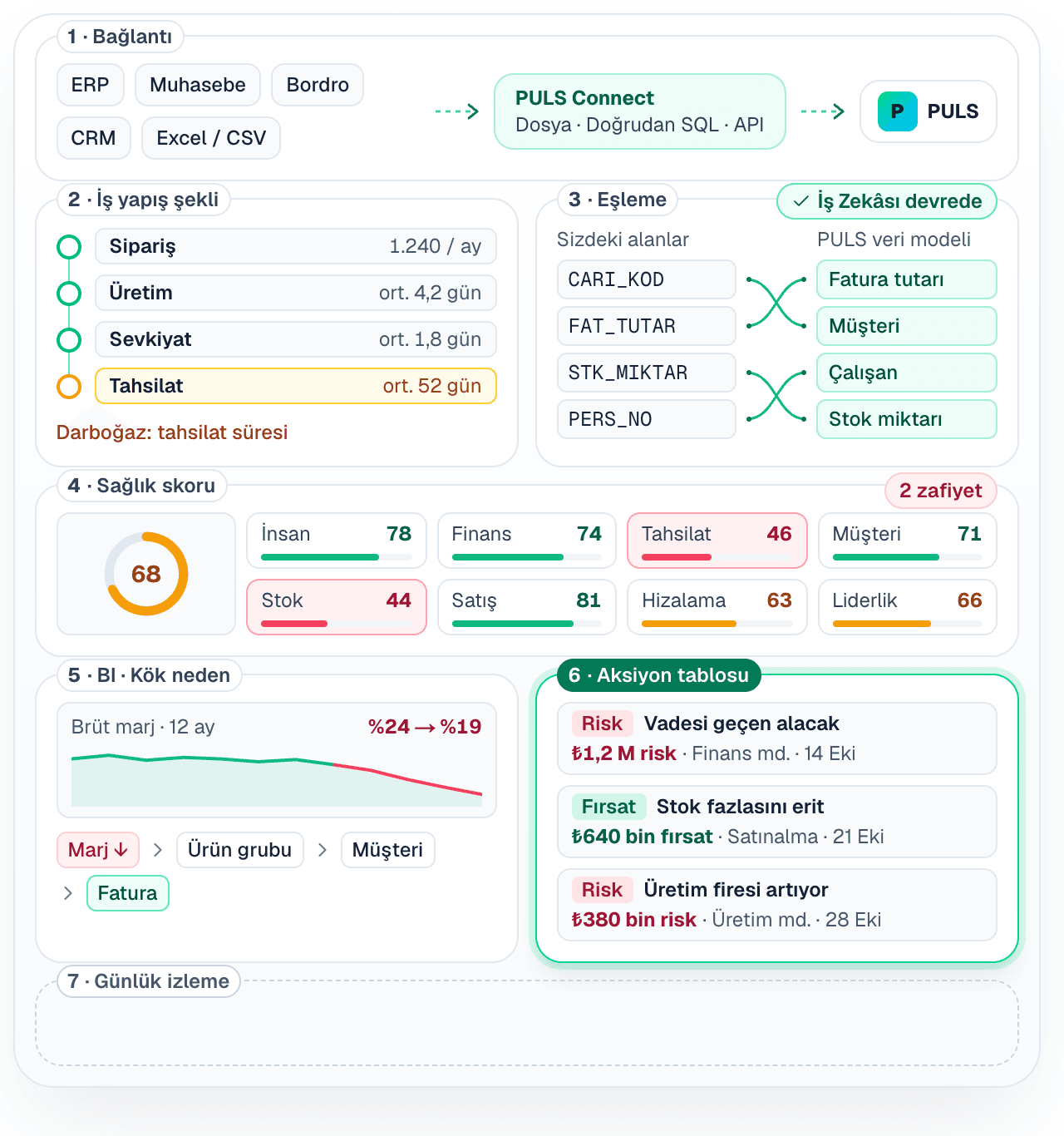Open the Sipariş 1.240 / ay row
The width and height of the screenshot is (1064, 1136).
click(x=296, y=246)
